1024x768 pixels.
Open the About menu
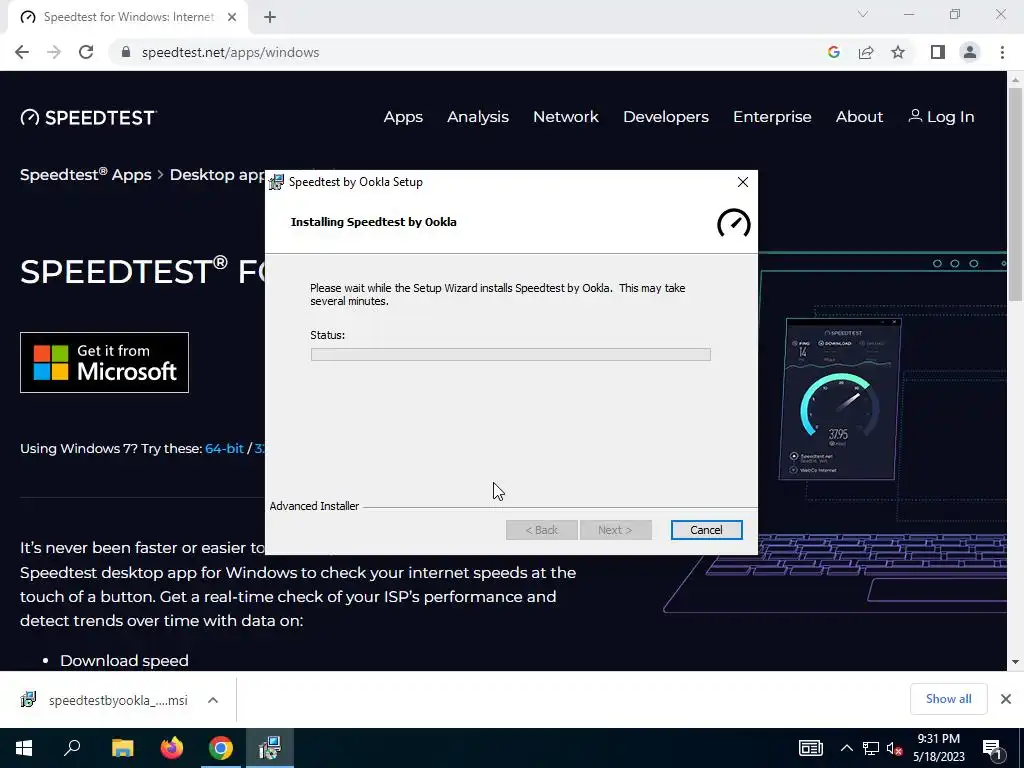click(859, 117)
